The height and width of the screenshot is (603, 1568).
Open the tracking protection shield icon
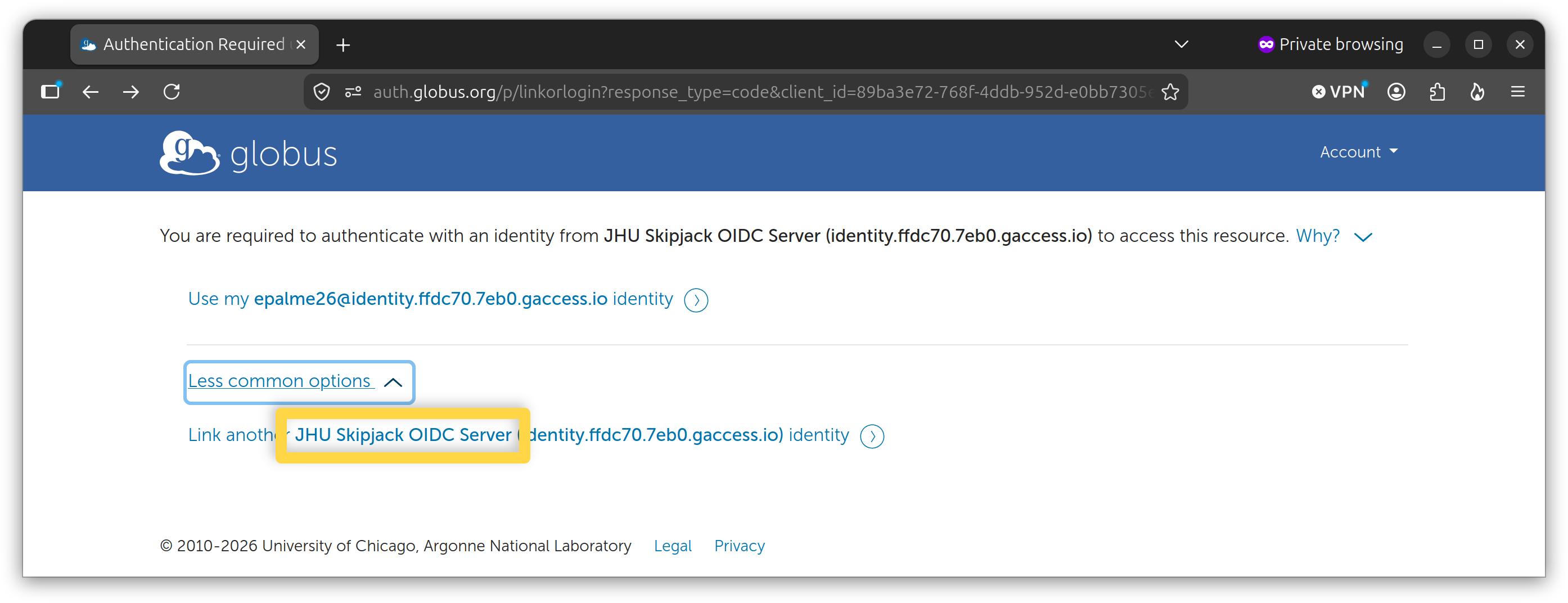tap(321, 92)
